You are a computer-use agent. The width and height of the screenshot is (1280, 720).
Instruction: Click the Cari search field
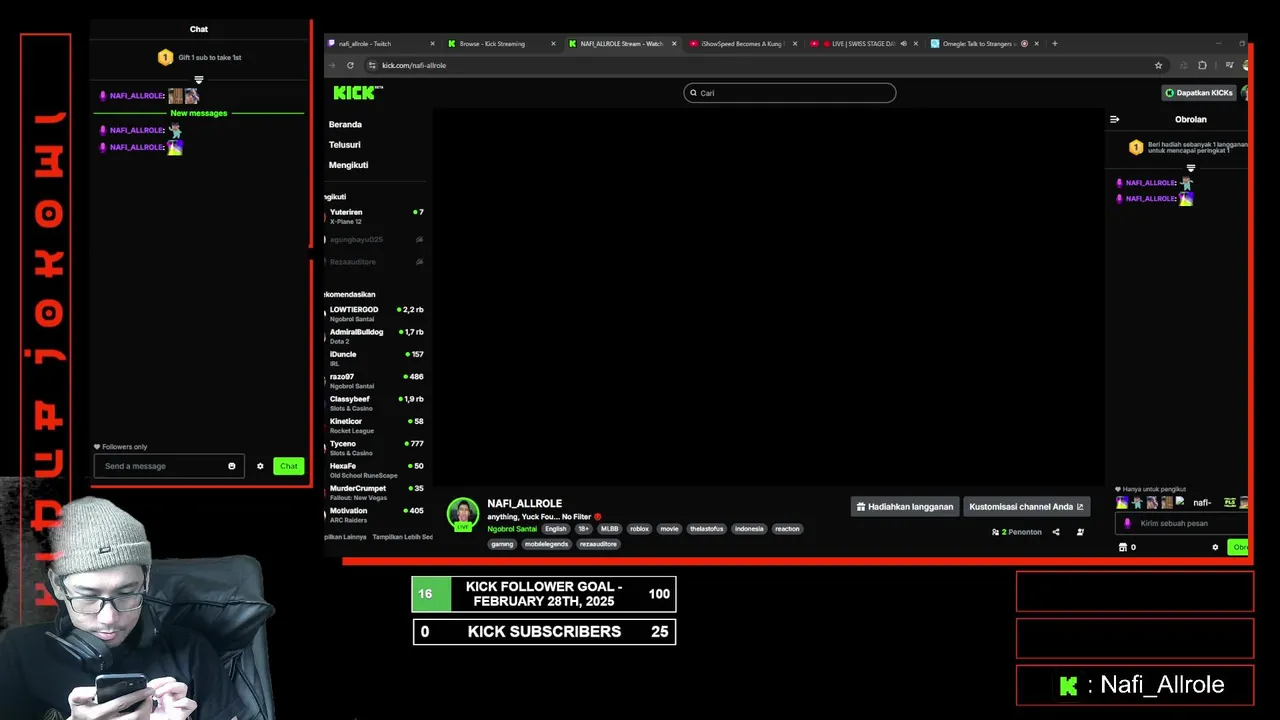pyautogui.click(x=789, y=93)
